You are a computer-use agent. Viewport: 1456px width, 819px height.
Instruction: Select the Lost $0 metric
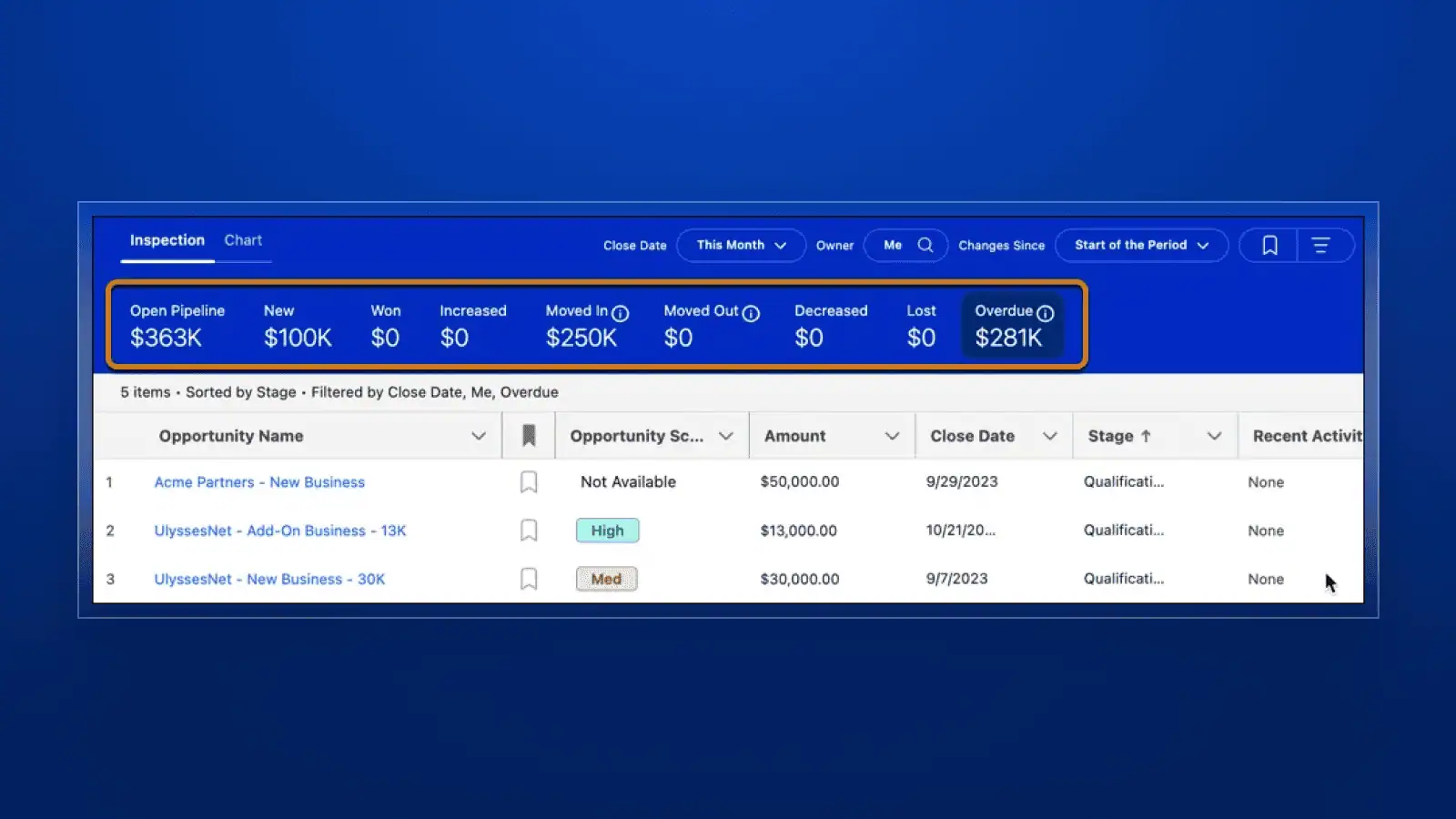tap(921, 325)
